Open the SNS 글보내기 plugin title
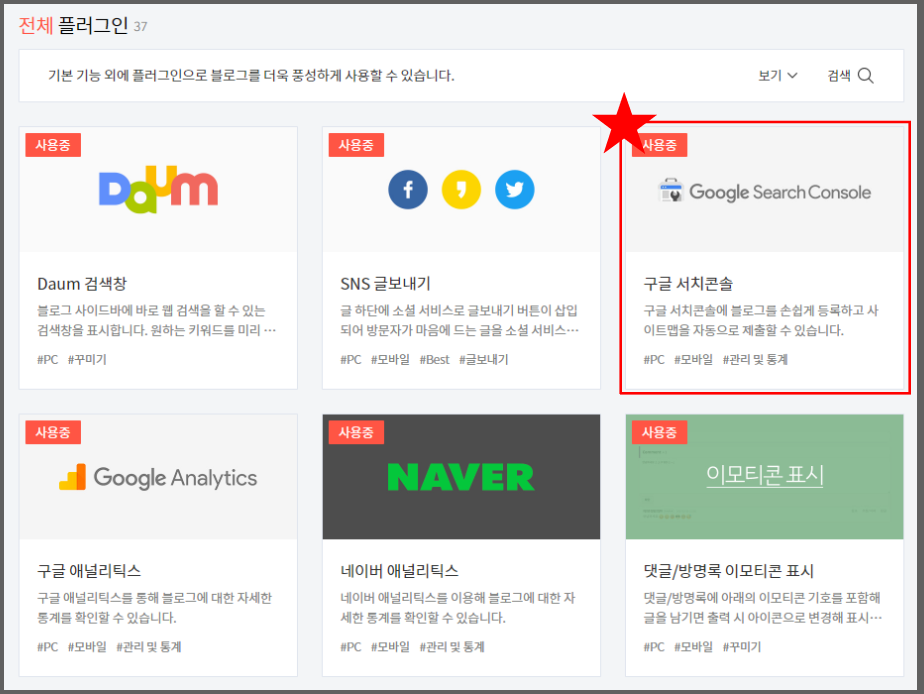 (x=385, y=284)
